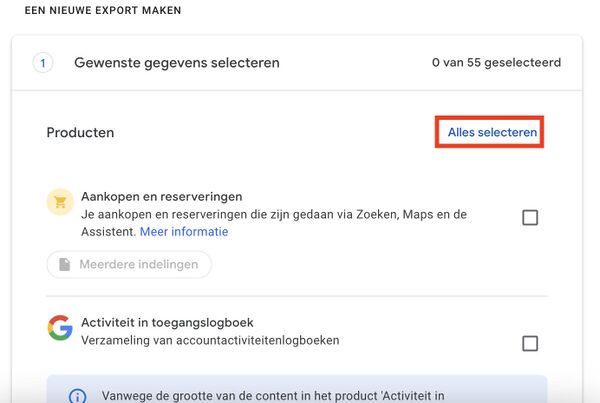This screenshot has width=600, height=403.
Task: Select the Activiteit in toegangslogboek title
Action: pyautogui.click(x=165, y=323)
